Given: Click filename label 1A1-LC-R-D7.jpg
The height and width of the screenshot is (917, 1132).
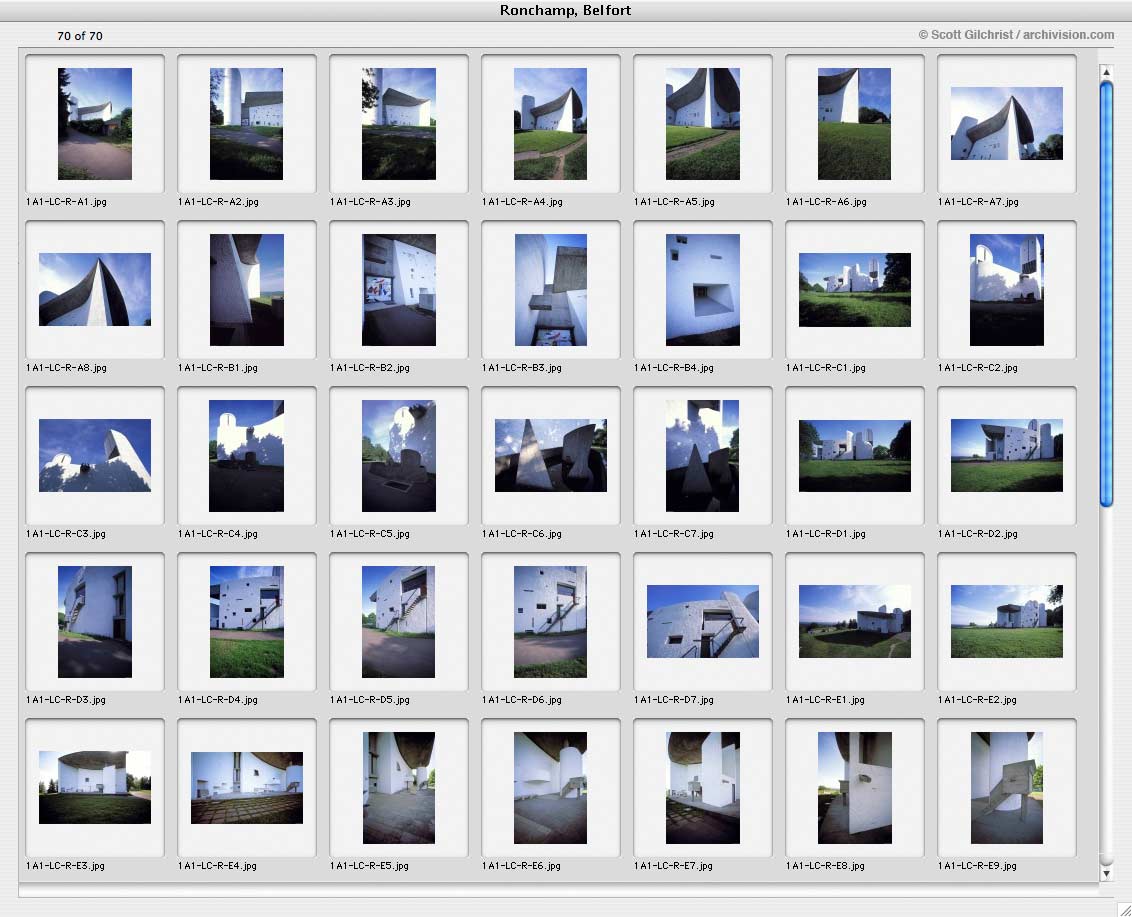Looking at the screenshot, I should 674,700.
